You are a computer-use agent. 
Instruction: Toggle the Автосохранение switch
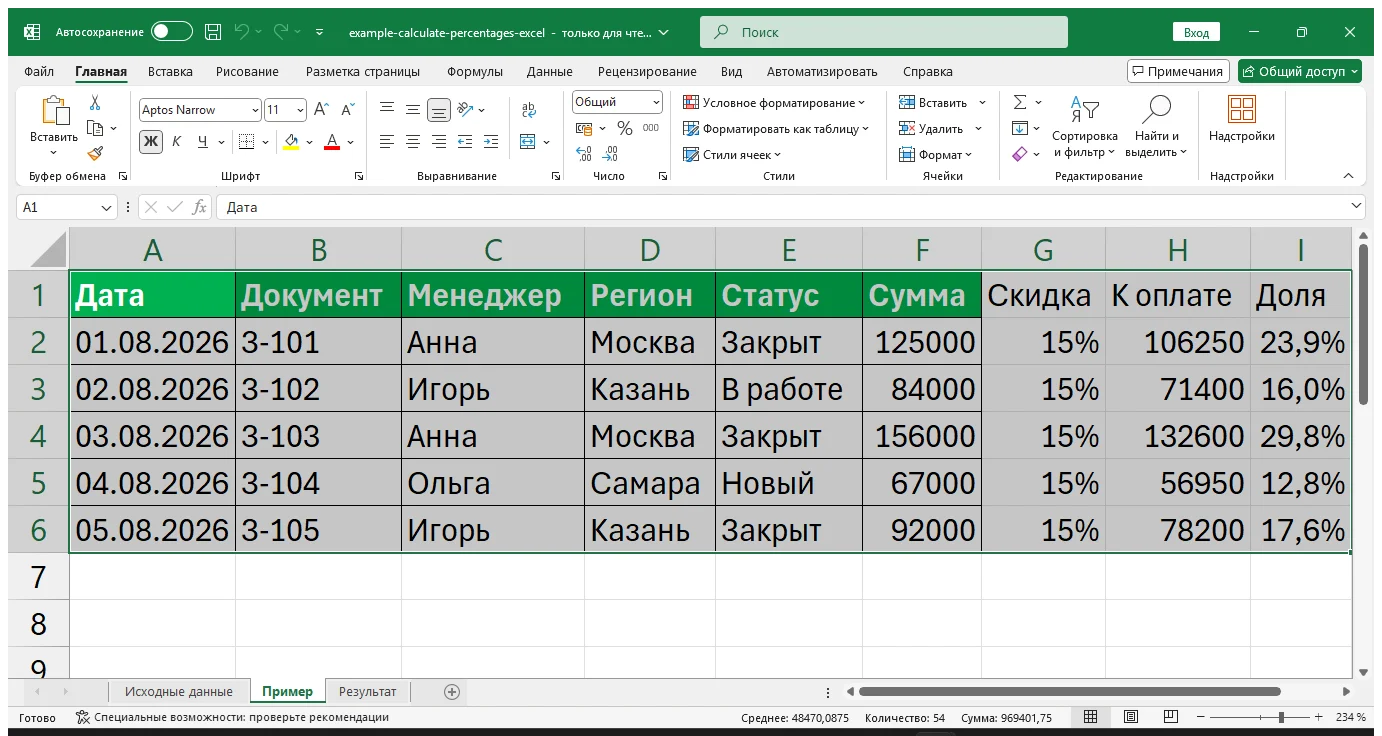[172, 32]
